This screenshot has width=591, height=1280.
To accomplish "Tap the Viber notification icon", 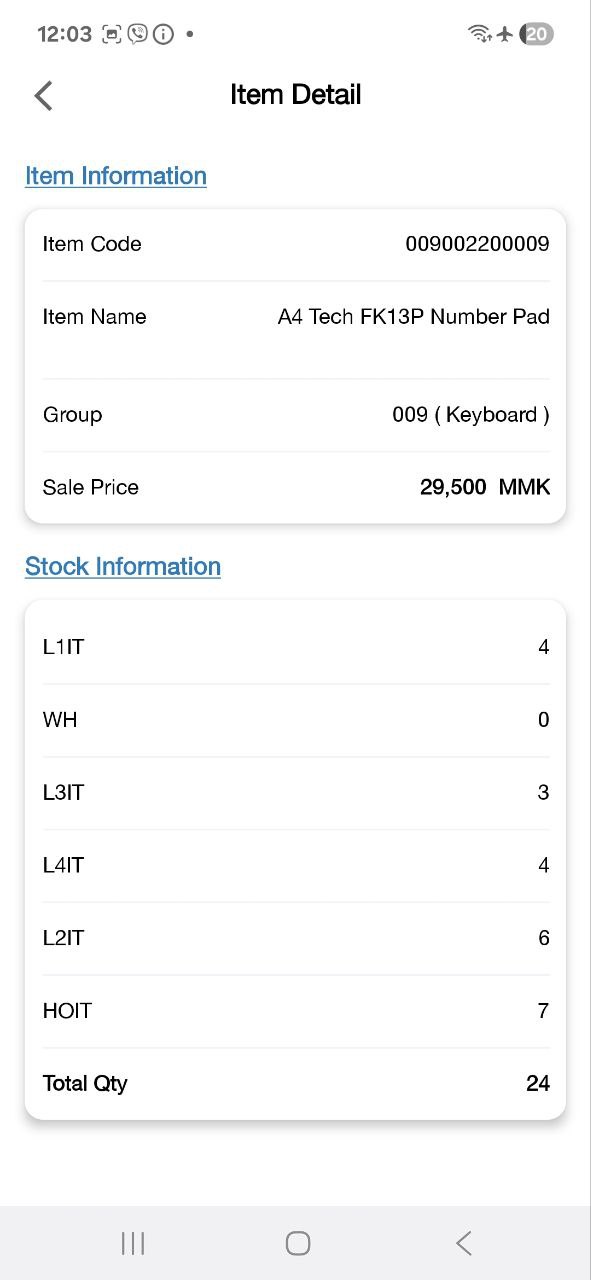I will click(138, 34).
